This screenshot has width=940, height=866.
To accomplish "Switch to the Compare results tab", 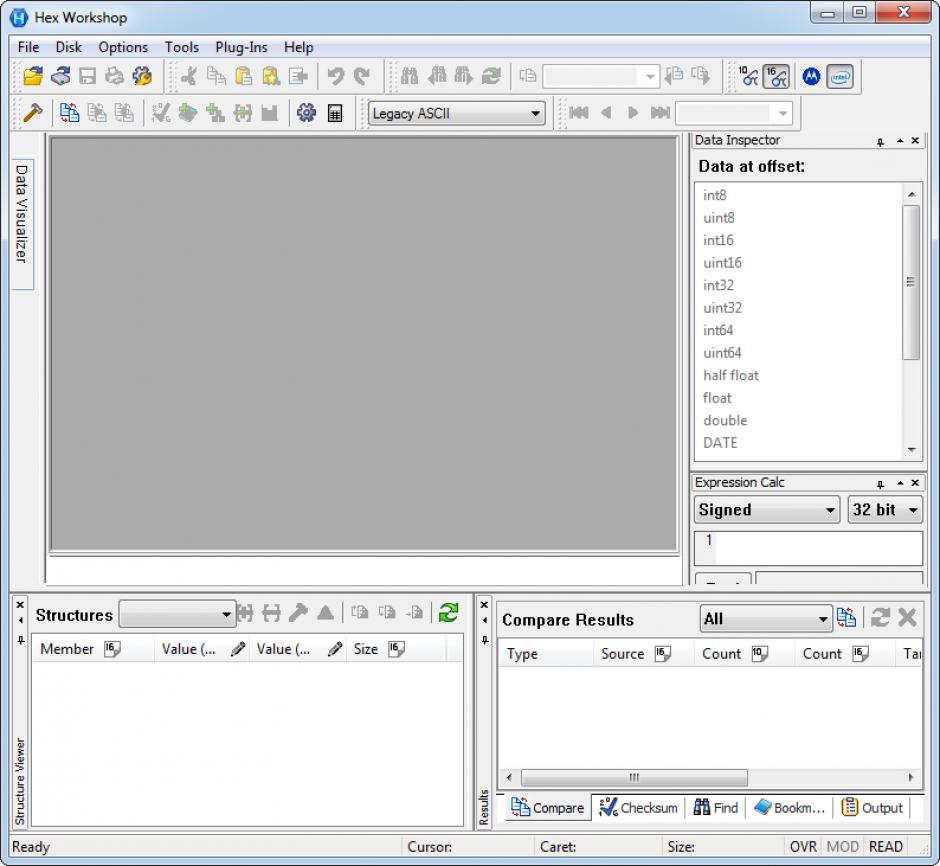I will point(547,808).
